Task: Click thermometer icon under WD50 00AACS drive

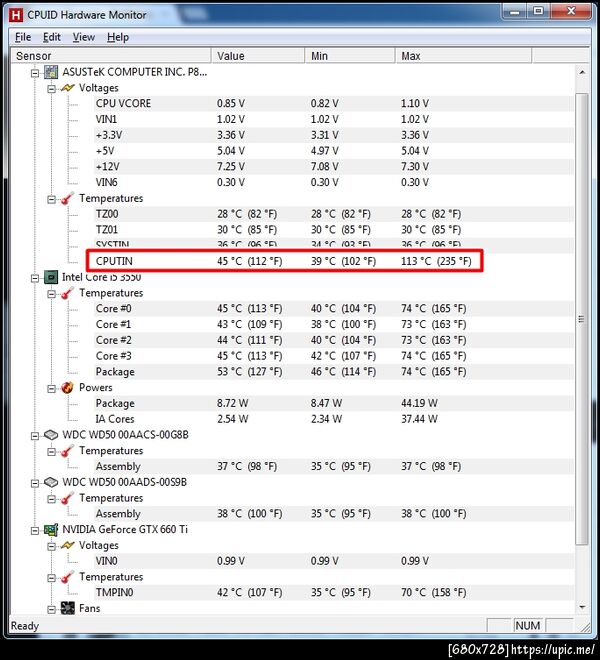Action: [67, 451]
